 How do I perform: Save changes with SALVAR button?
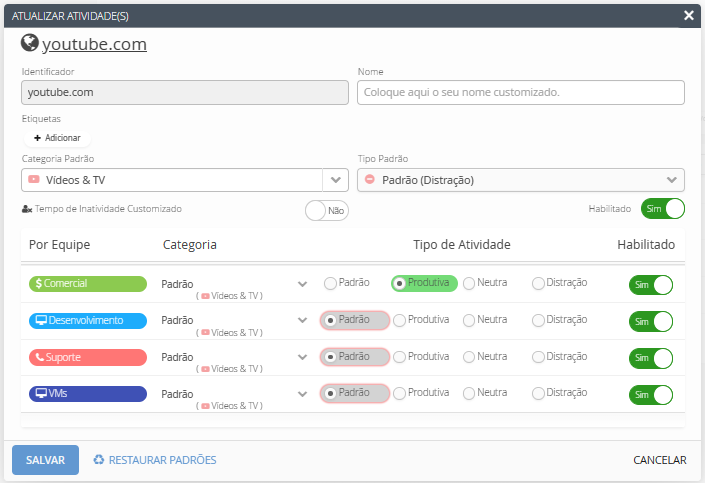pyautogui.click(x=45, y=460)
